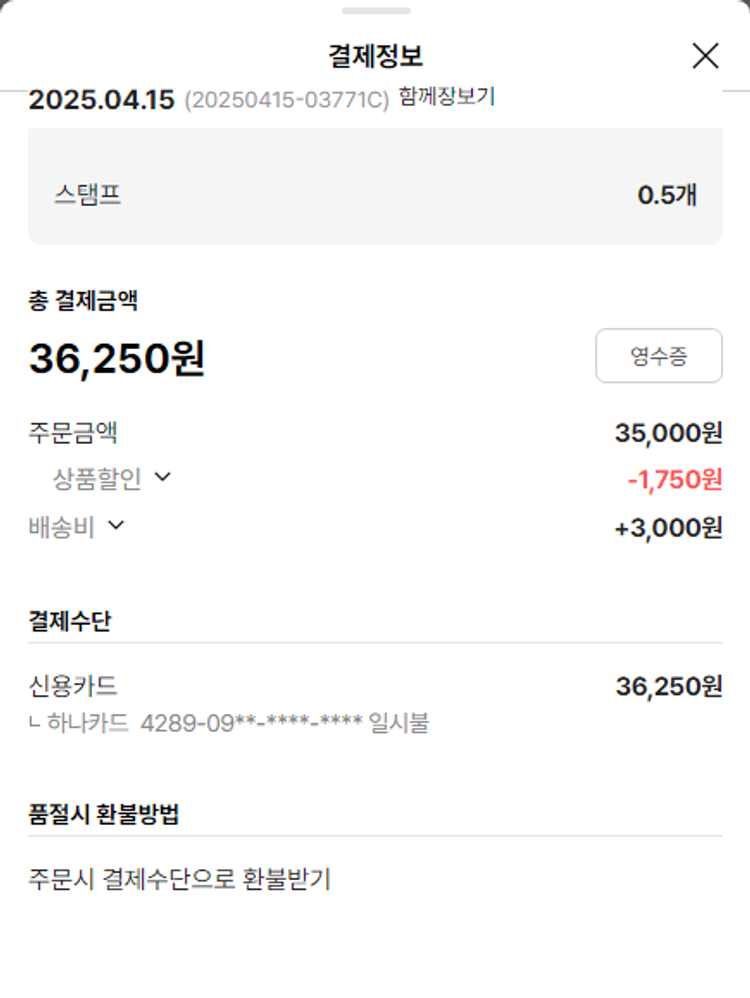
Task: Close the 결제정보 payment info sheet
Action: click(705, 56)
